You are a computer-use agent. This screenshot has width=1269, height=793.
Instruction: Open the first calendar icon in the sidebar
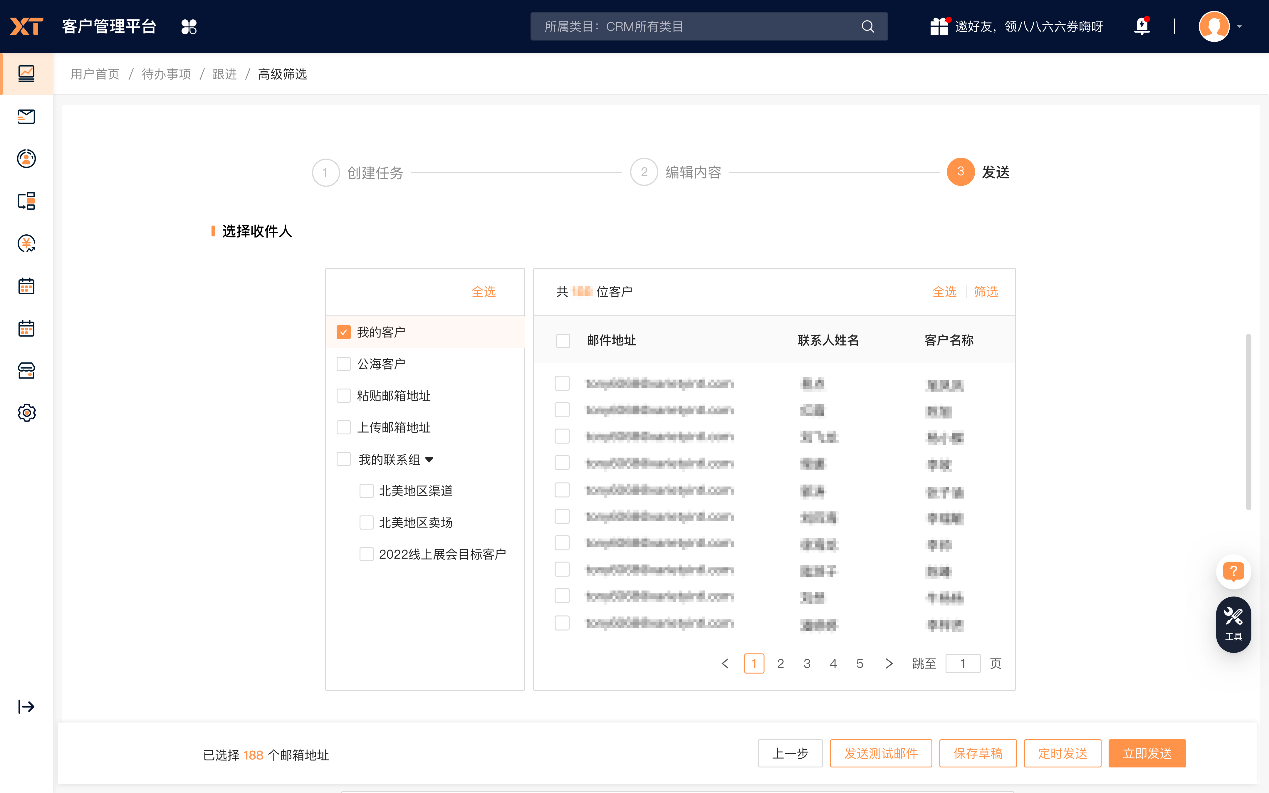coord(27,285)
